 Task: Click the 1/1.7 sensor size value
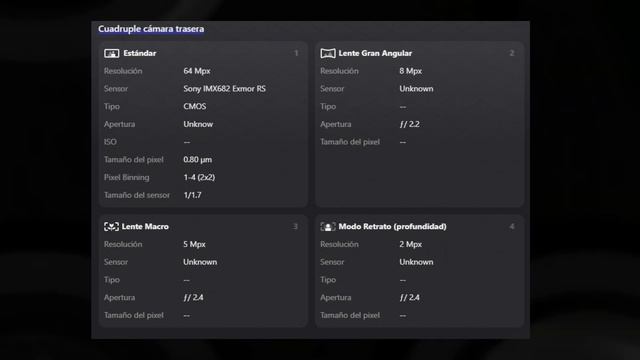[x=192, y=195]
